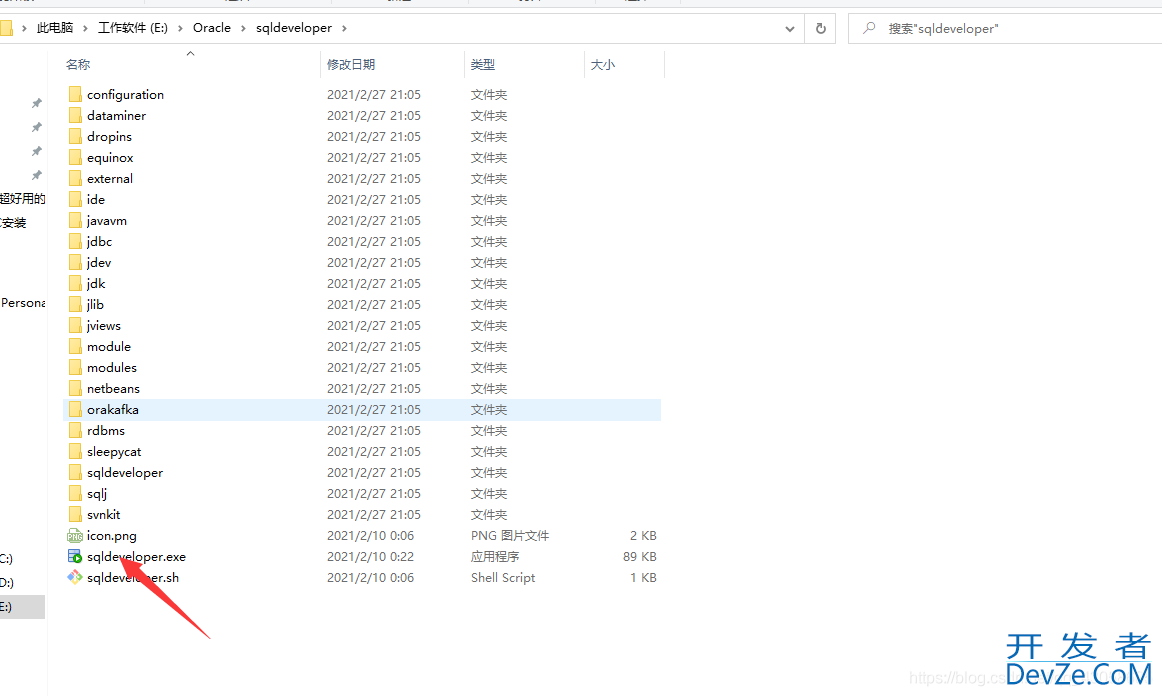
Task: Click the sqldeveloper.exe application icon
Action: (x=74, y=556)
